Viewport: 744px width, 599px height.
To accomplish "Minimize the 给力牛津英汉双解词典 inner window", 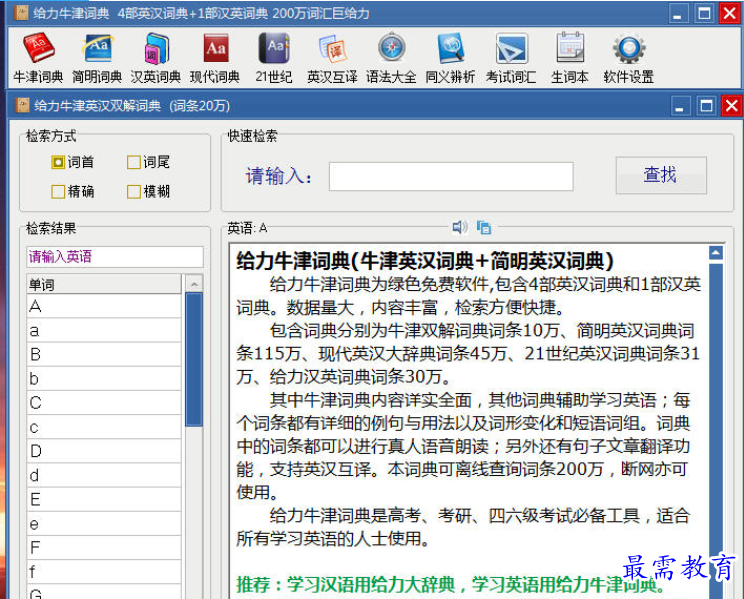I will pos(680,105).
